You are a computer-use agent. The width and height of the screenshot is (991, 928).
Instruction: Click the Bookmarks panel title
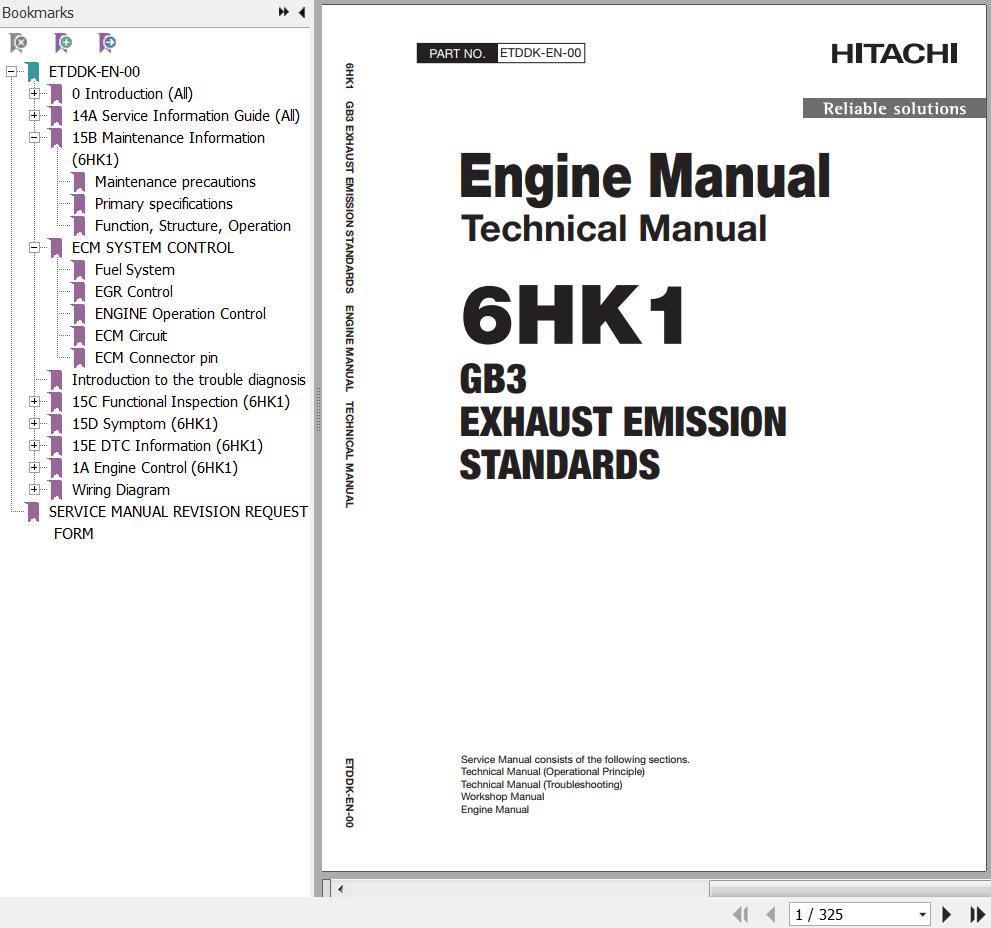38,13
